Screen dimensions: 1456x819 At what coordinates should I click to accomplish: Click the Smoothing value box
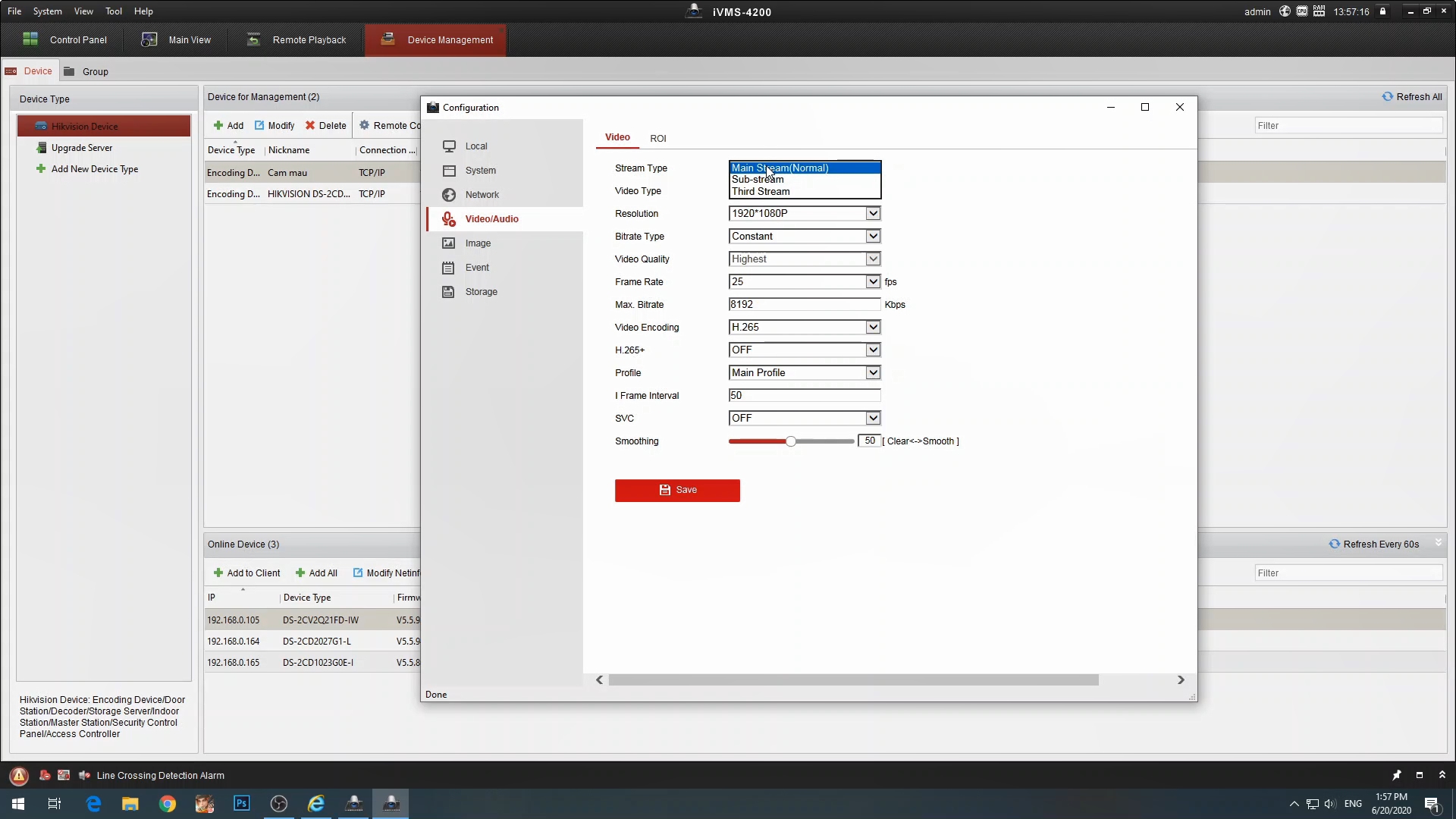869,441
